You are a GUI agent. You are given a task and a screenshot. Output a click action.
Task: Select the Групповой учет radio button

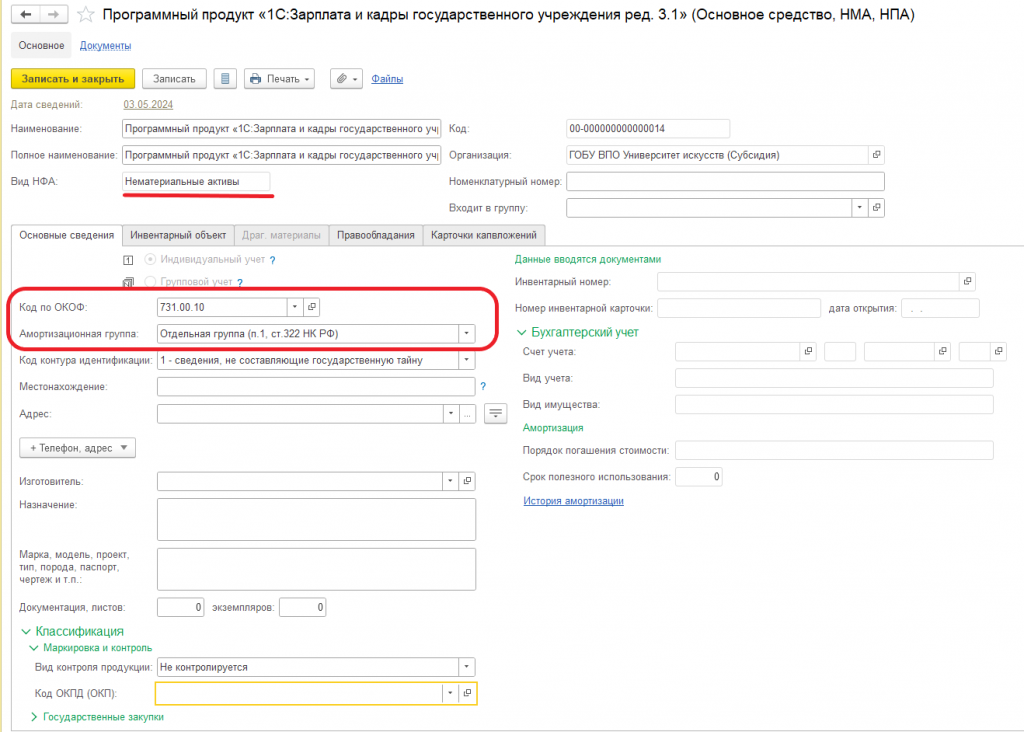150,282
